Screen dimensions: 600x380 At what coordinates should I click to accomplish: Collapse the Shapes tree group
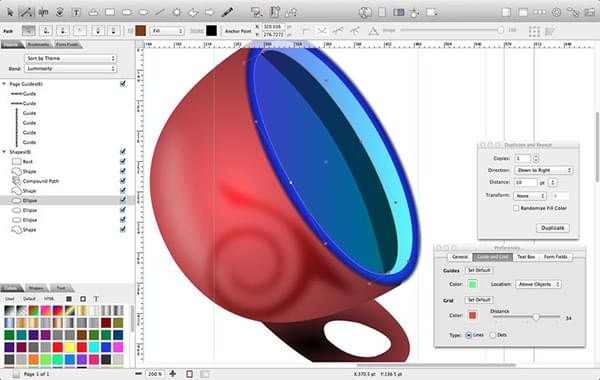(4, 152)
